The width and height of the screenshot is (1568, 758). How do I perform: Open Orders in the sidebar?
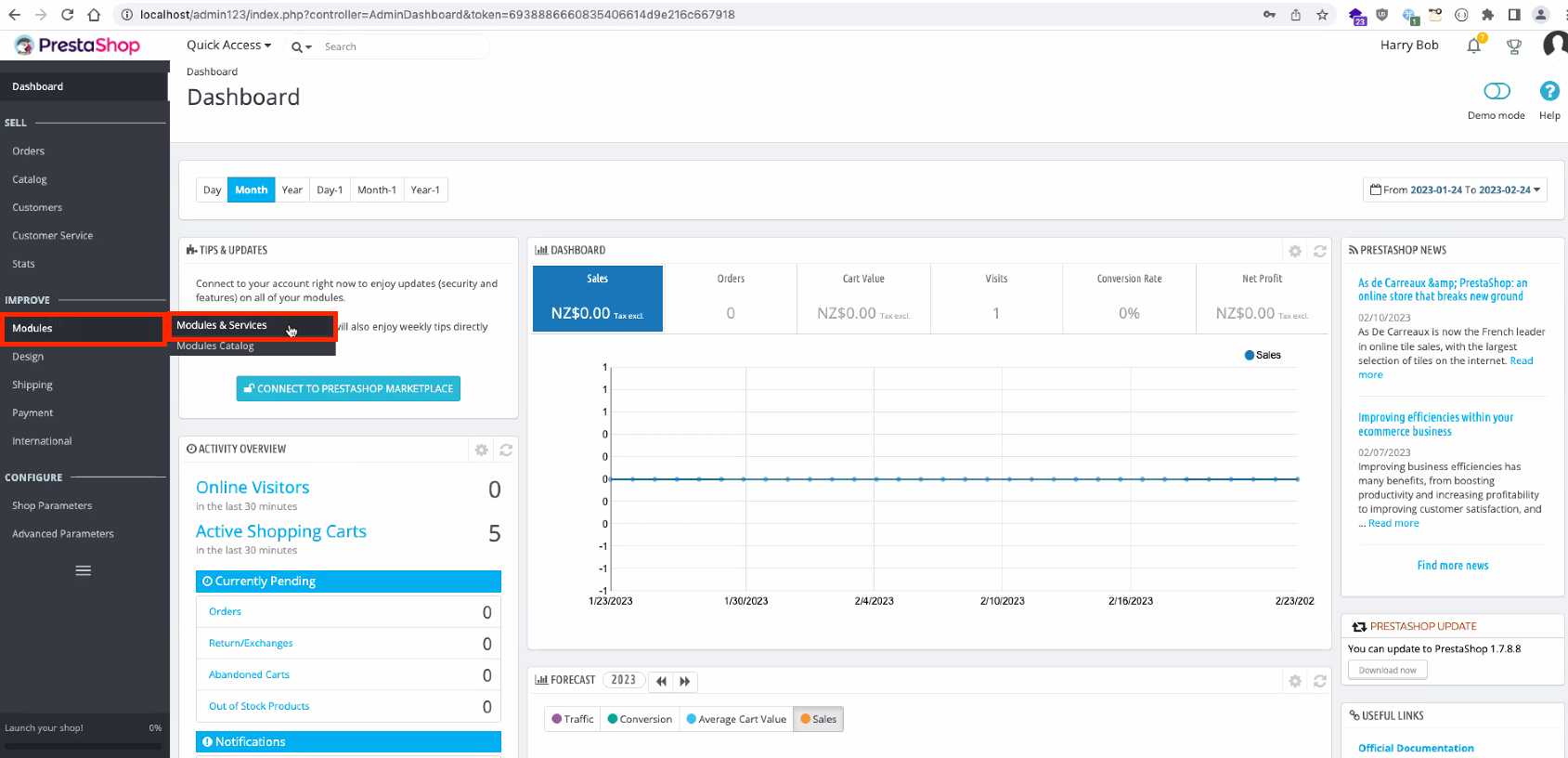coord(29,151)
